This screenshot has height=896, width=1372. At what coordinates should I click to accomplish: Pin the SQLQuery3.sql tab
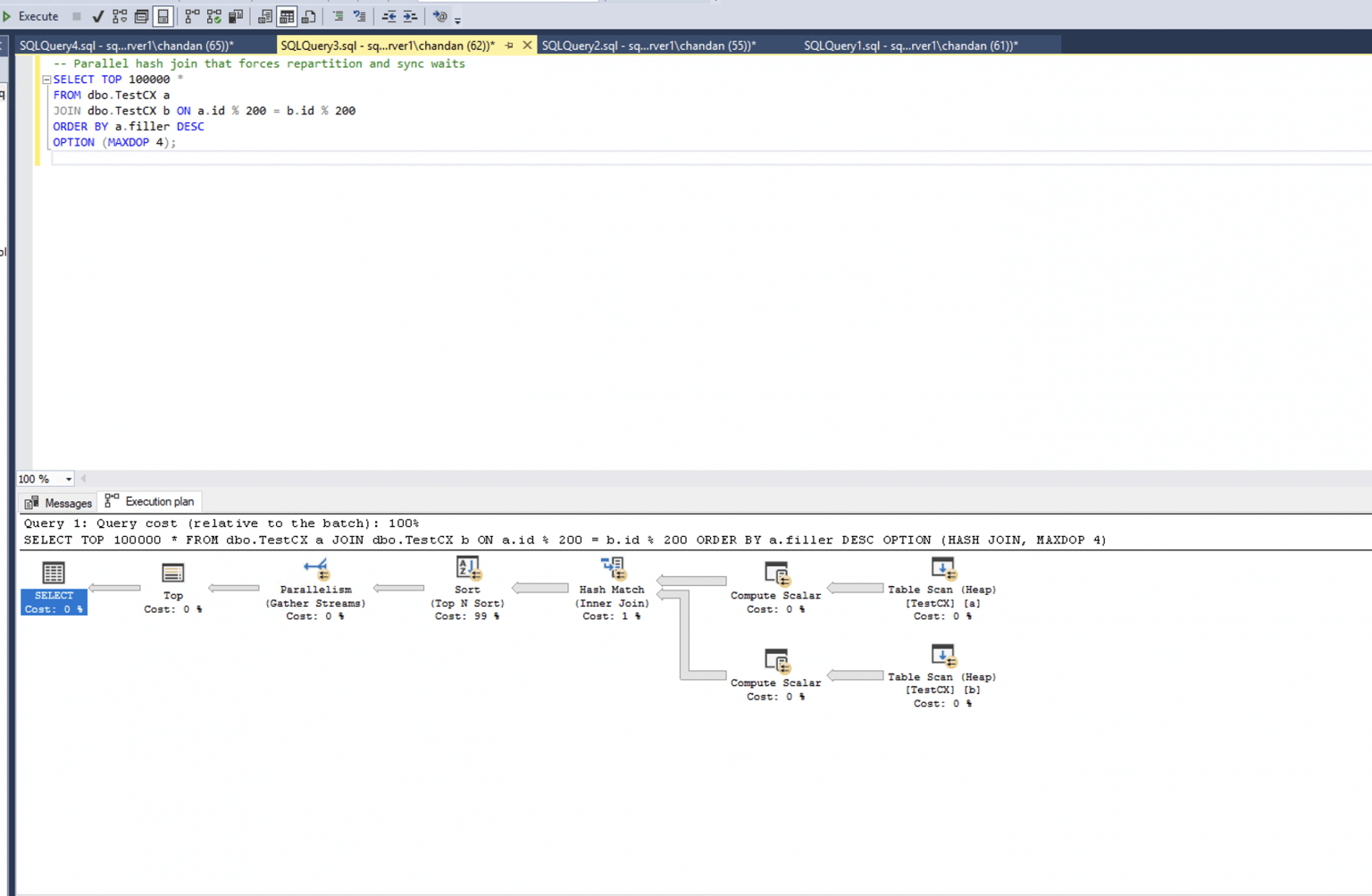pos(509,45)
